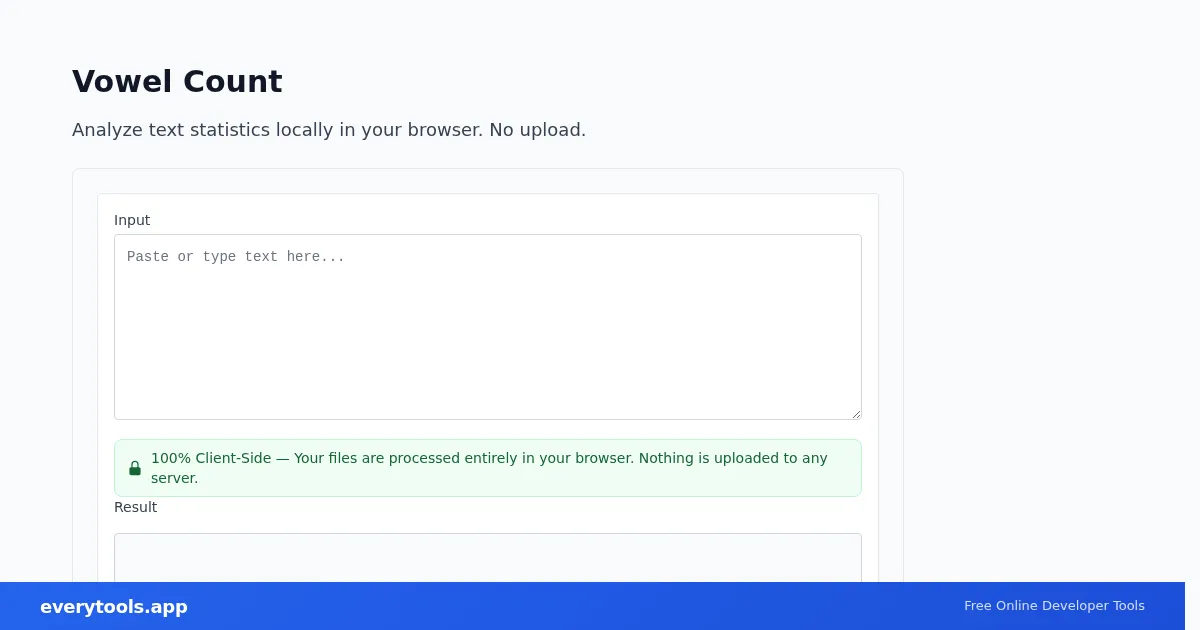Click the 'Paste or type text here...' placeholder
The image size is (1200, 630).
pyautogui.click(x=236, y=257)
